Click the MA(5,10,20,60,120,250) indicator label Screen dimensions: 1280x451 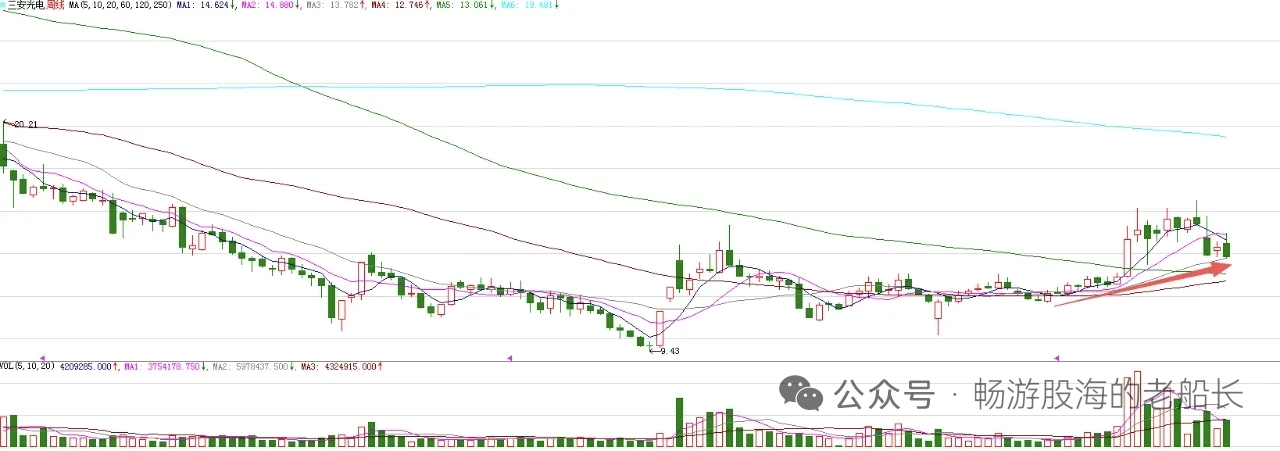coord(120,6)
